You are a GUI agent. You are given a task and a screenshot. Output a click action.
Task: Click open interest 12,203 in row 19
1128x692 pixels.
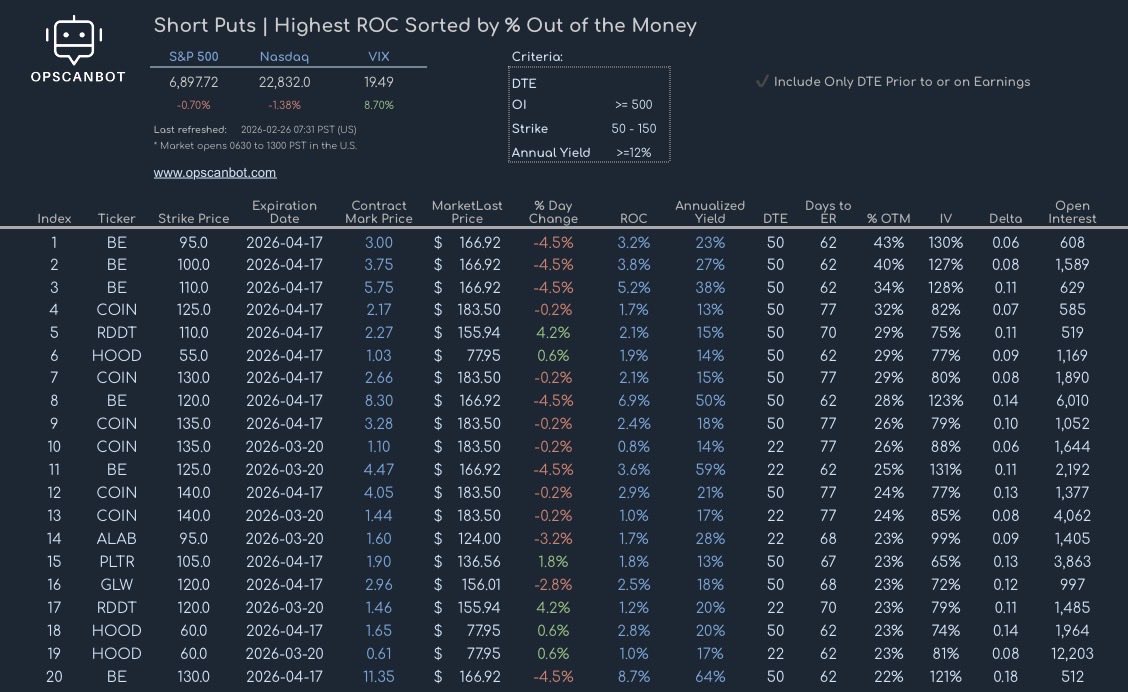[x=1072, y=653]
